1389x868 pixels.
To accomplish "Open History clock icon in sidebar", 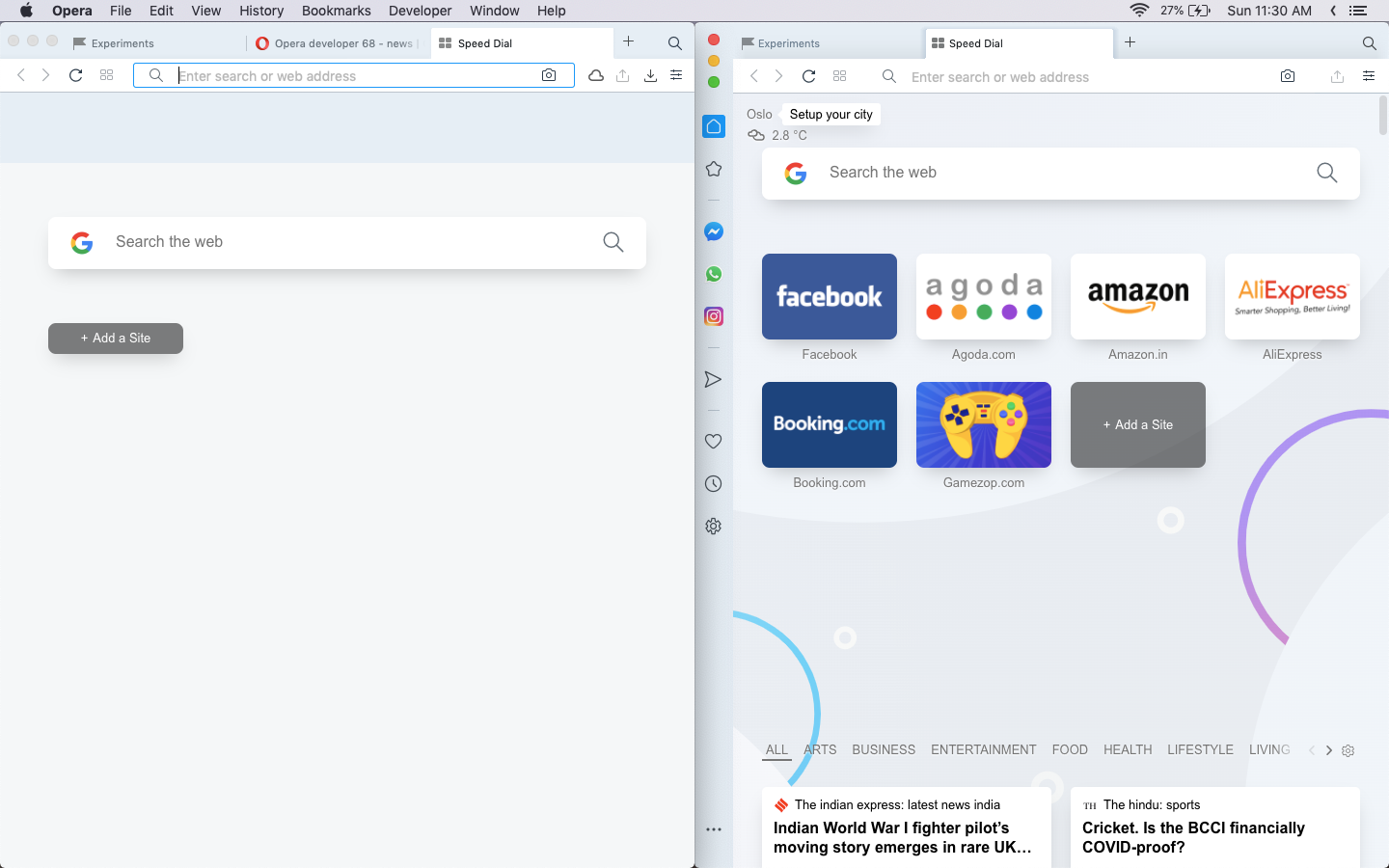I will click(714, 484).
